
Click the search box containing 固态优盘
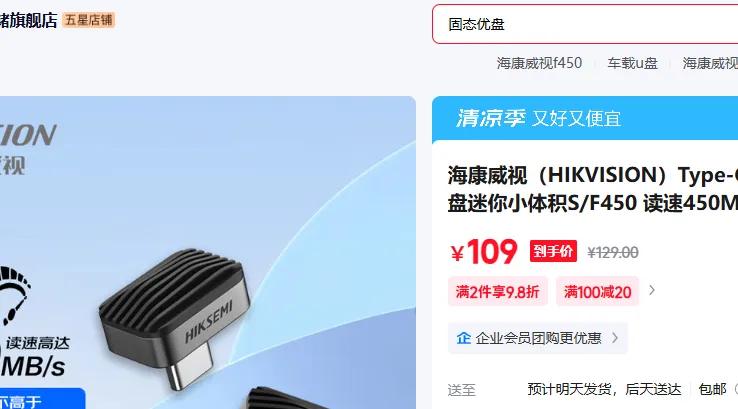click(585, 24)
